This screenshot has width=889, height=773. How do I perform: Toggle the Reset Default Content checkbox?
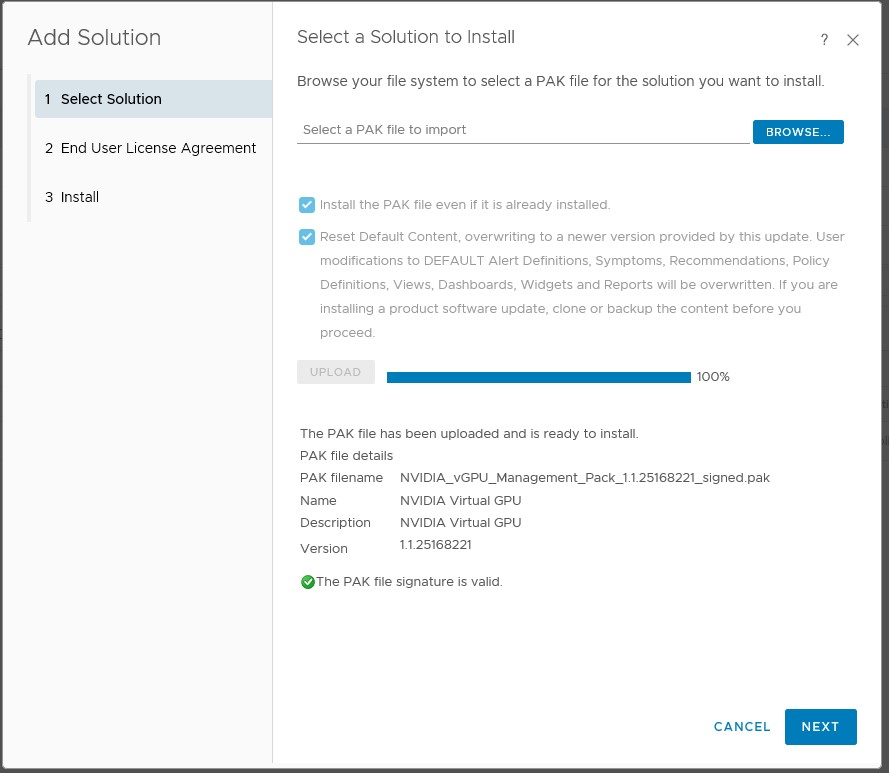307,237
